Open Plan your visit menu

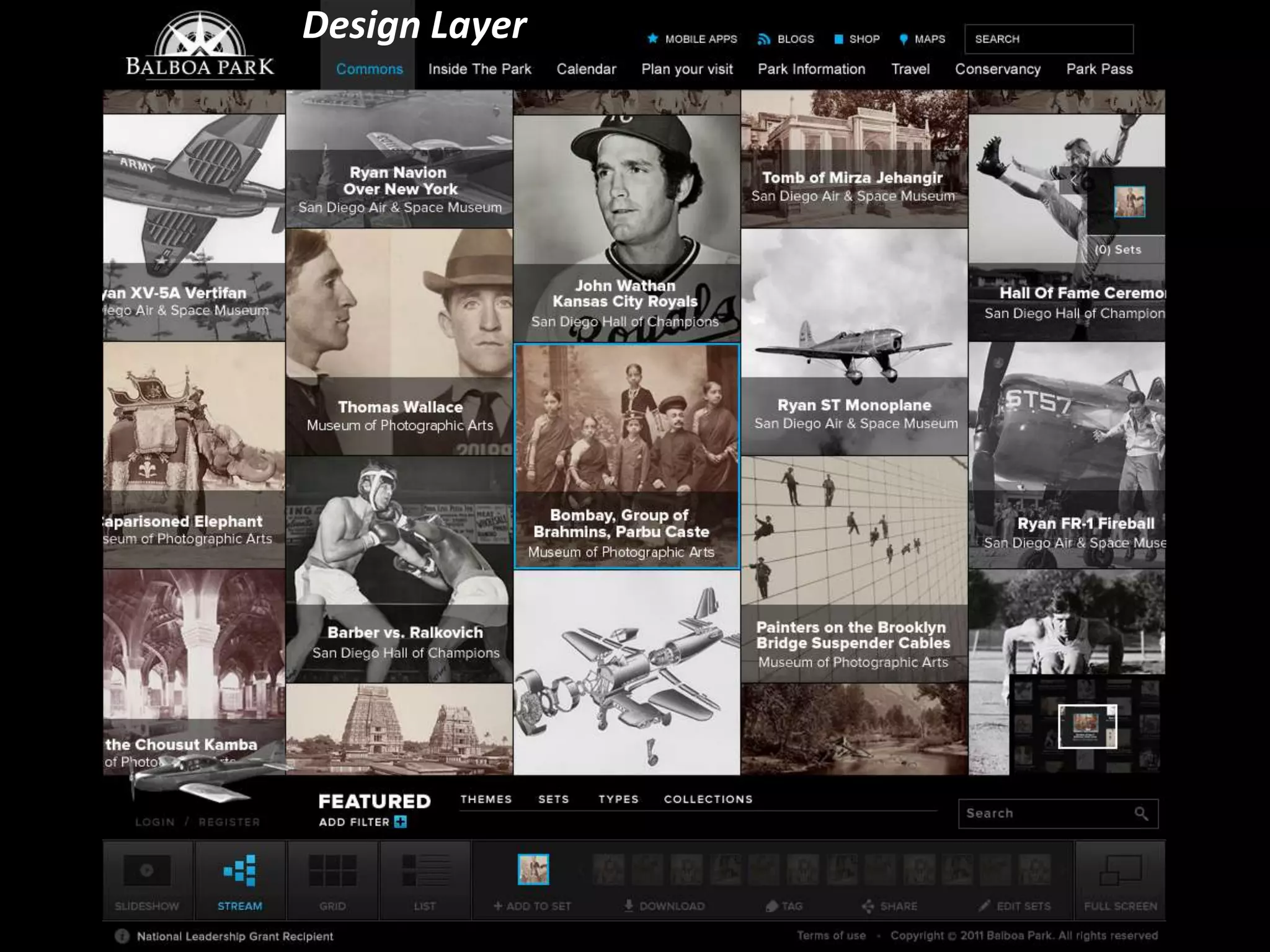687,69
